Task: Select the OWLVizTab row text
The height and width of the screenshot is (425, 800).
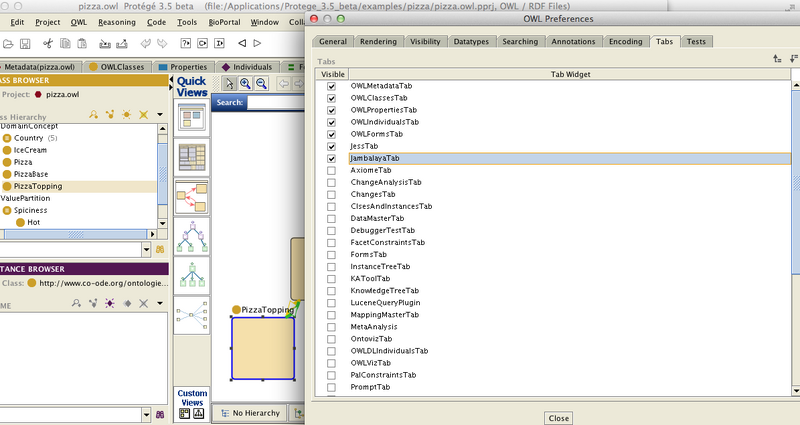Action: pyautogui.click(x=370, y=363)
